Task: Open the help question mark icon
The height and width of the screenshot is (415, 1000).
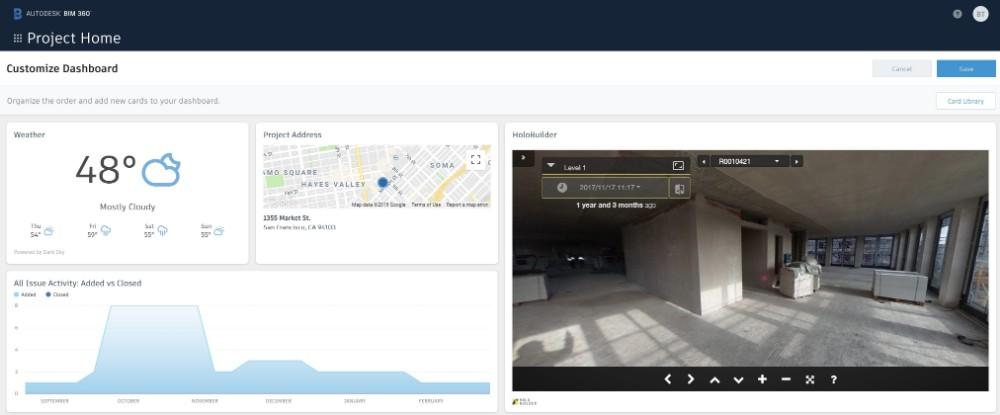Action: click(x=957, y=14)
